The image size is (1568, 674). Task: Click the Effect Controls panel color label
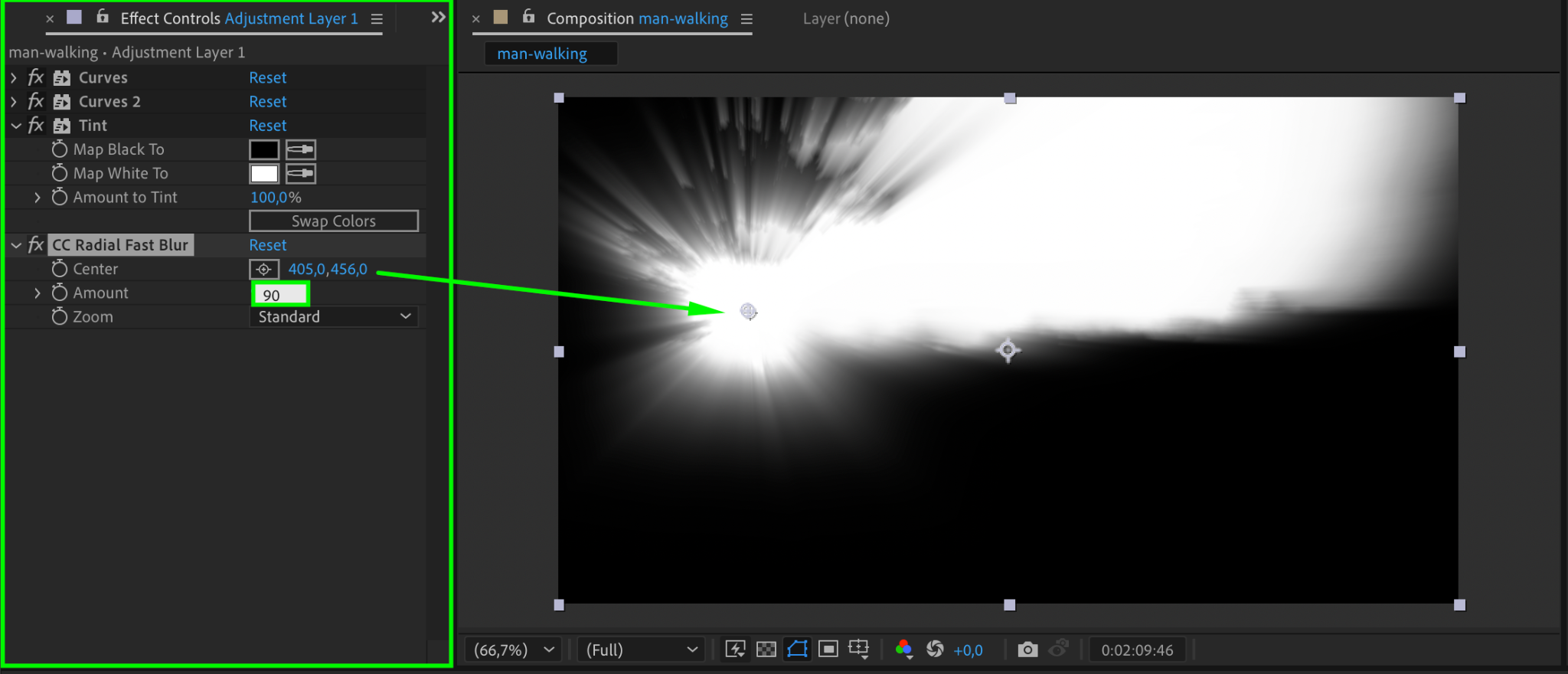tap(74, 17)
